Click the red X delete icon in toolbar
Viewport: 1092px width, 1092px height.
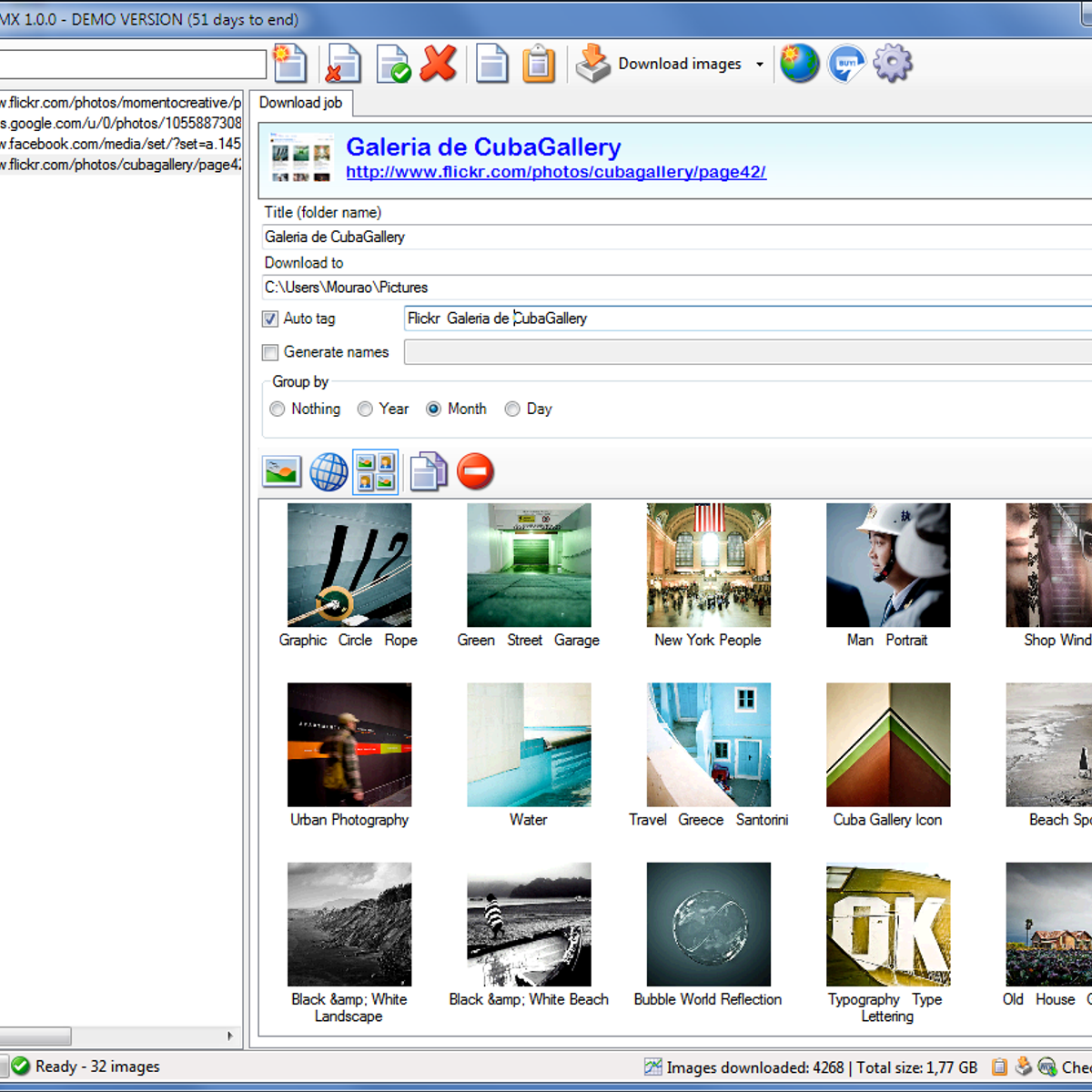coord(439,64)
